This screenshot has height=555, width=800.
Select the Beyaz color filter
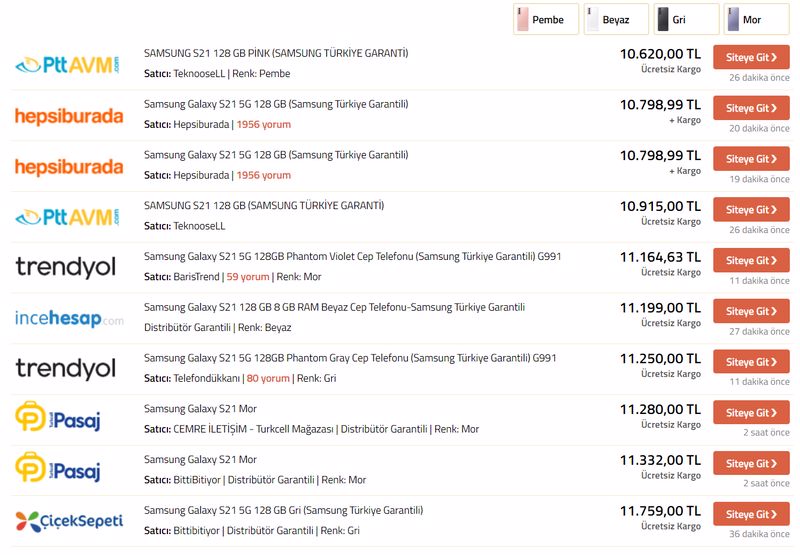click(x=616, y=19)
